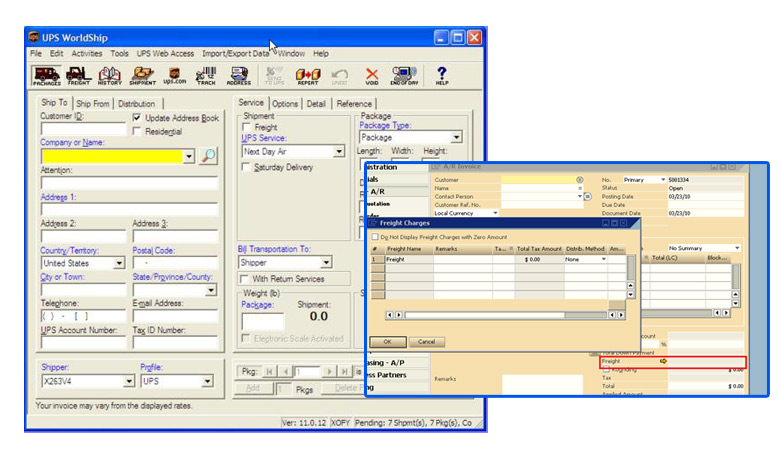Click OK in Freight Charges dialog
This screenshot has width=780, height=465.
[388, 342]
